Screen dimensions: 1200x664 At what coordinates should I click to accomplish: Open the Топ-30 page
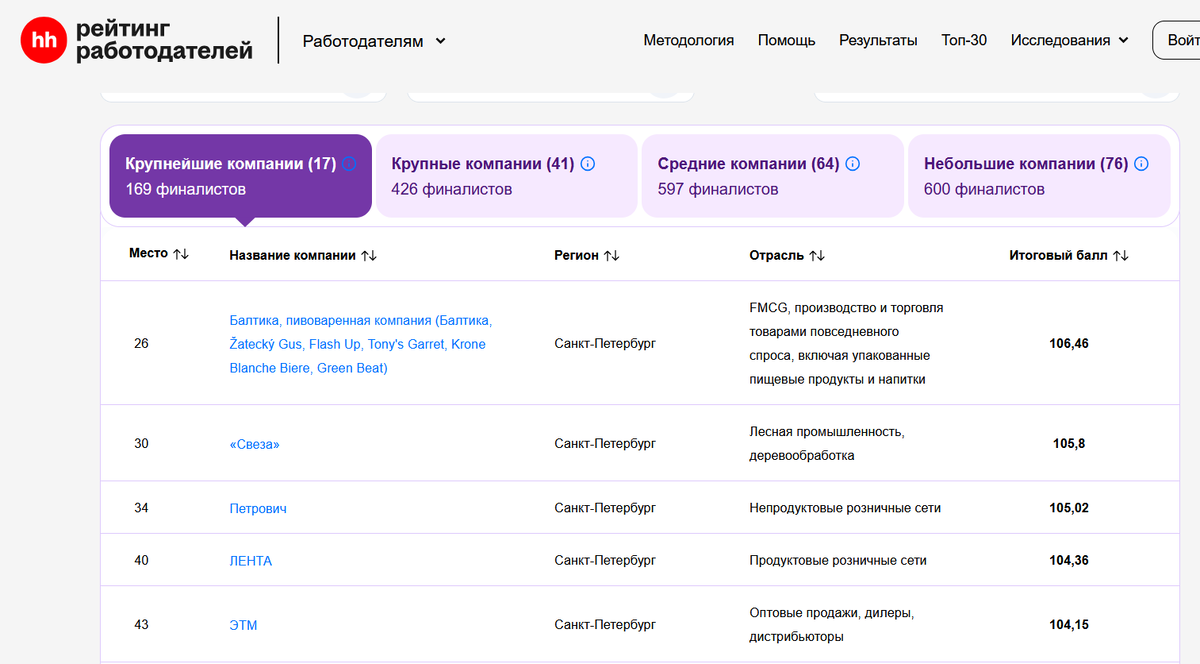coord(963,41)
